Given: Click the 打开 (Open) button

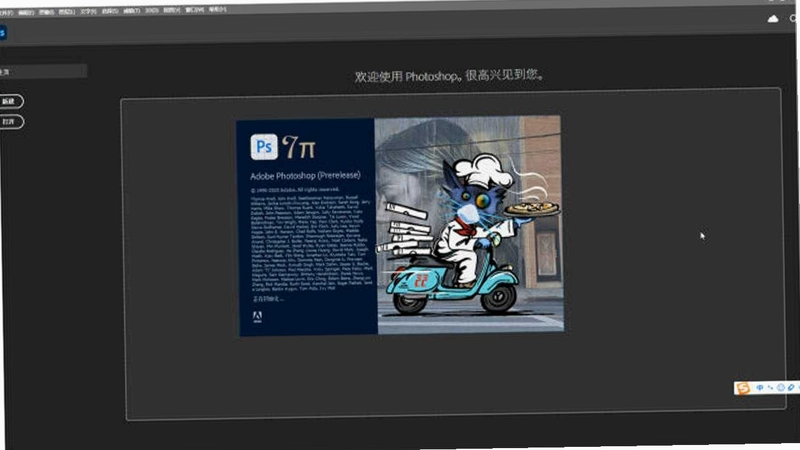Looking at the screenshot, I should (x=10, y=122).
